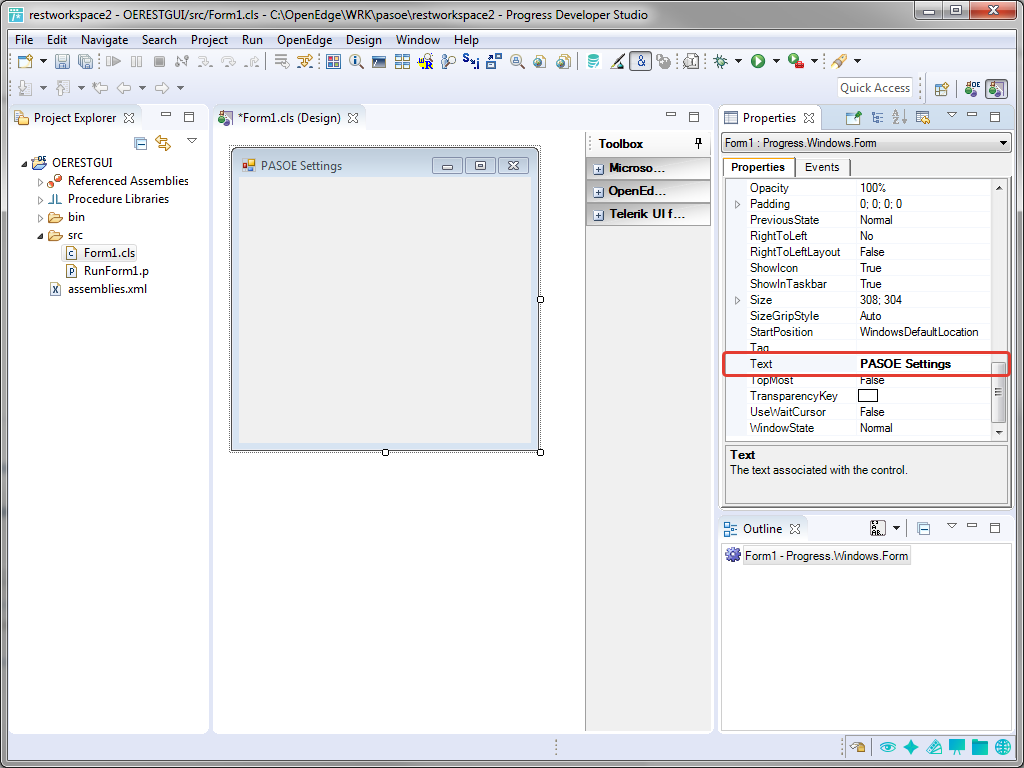The width and height of the screenshot is (1024, 768).
Task: Open the Navigate menu
Action: point(104,40)
